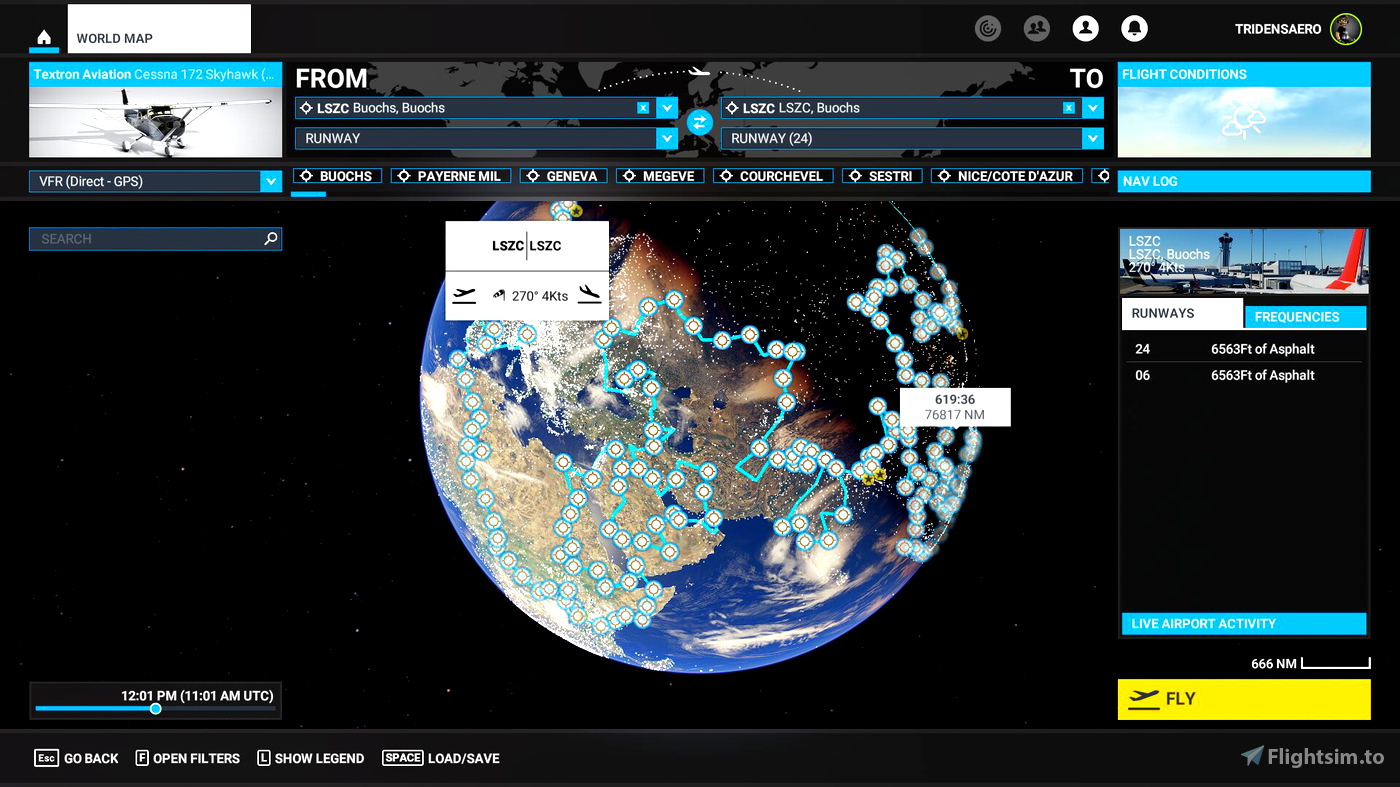Set arrival via landing plane icon in popup
Image resolution: width=1400 pixels, height=787 pixels.
[590, 295]
